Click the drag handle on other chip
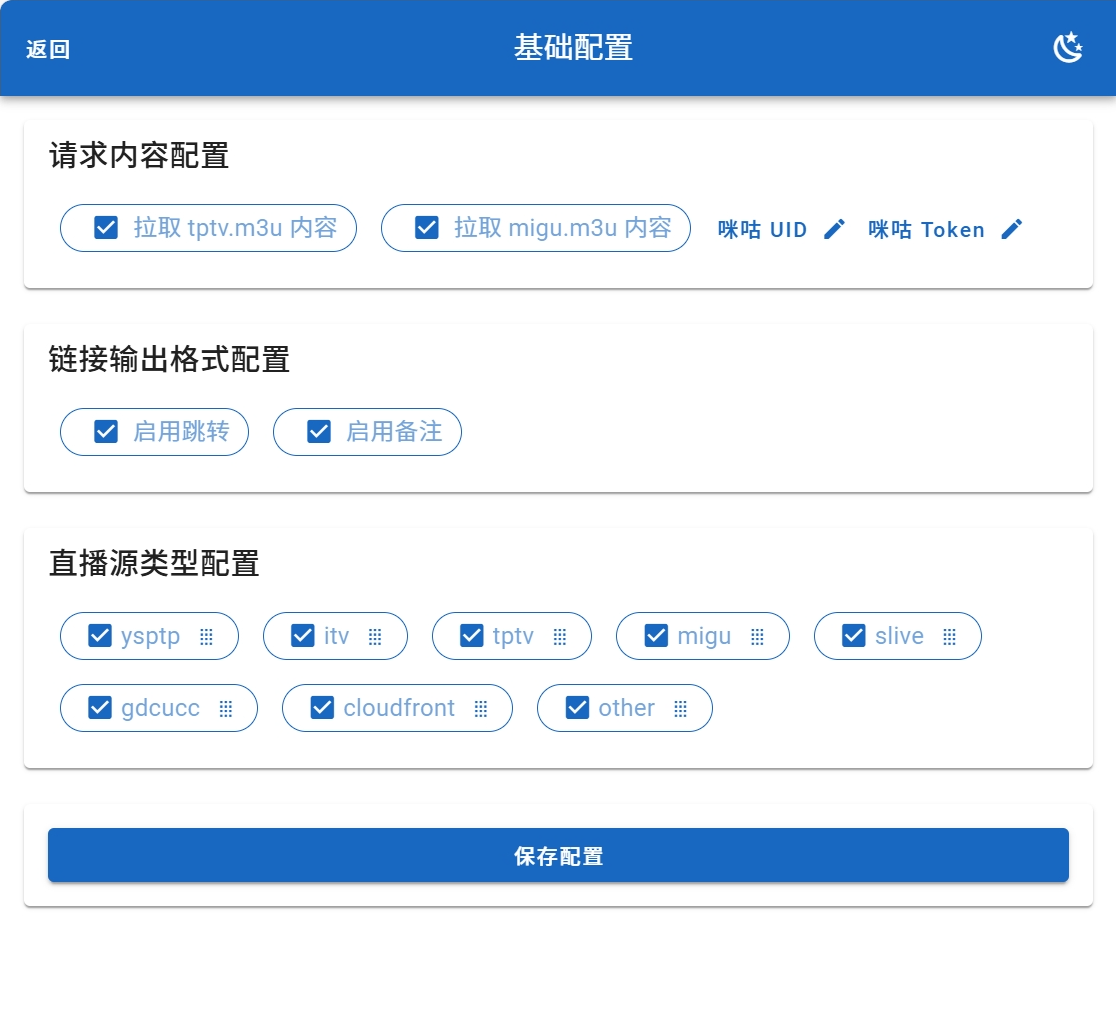Screen dimensions: 1116x1034 [x=681, y=709]
